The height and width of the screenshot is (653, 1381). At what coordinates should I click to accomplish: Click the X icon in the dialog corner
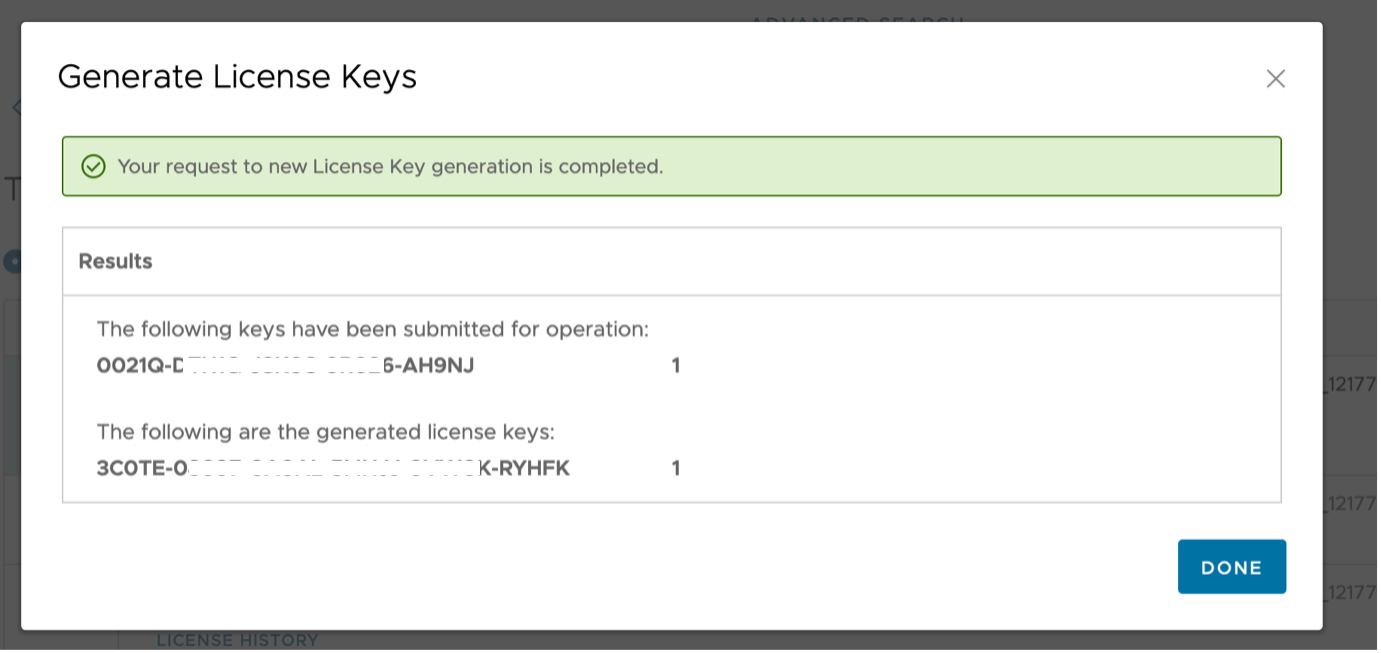(x=1275, y=79)
